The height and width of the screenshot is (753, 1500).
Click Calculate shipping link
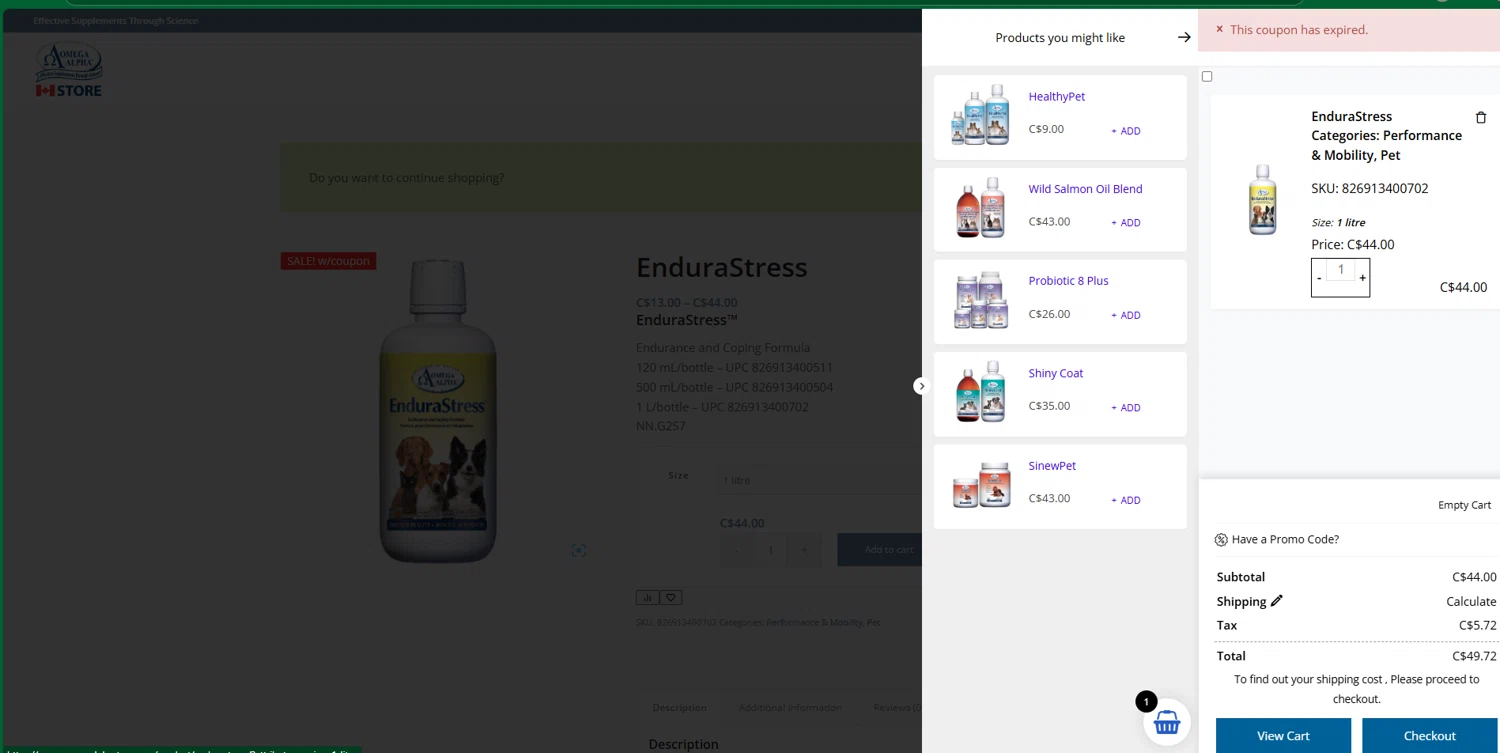point(1471,601)
